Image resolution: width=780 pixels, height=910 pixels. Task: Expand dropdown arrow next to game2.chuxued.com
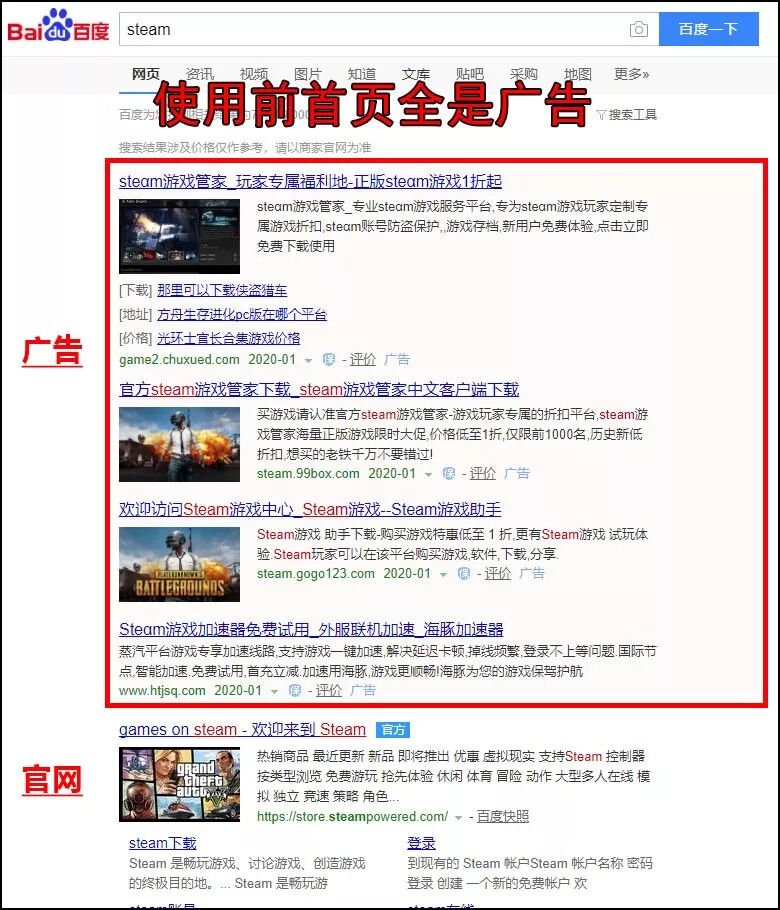[x=308, y=360]
